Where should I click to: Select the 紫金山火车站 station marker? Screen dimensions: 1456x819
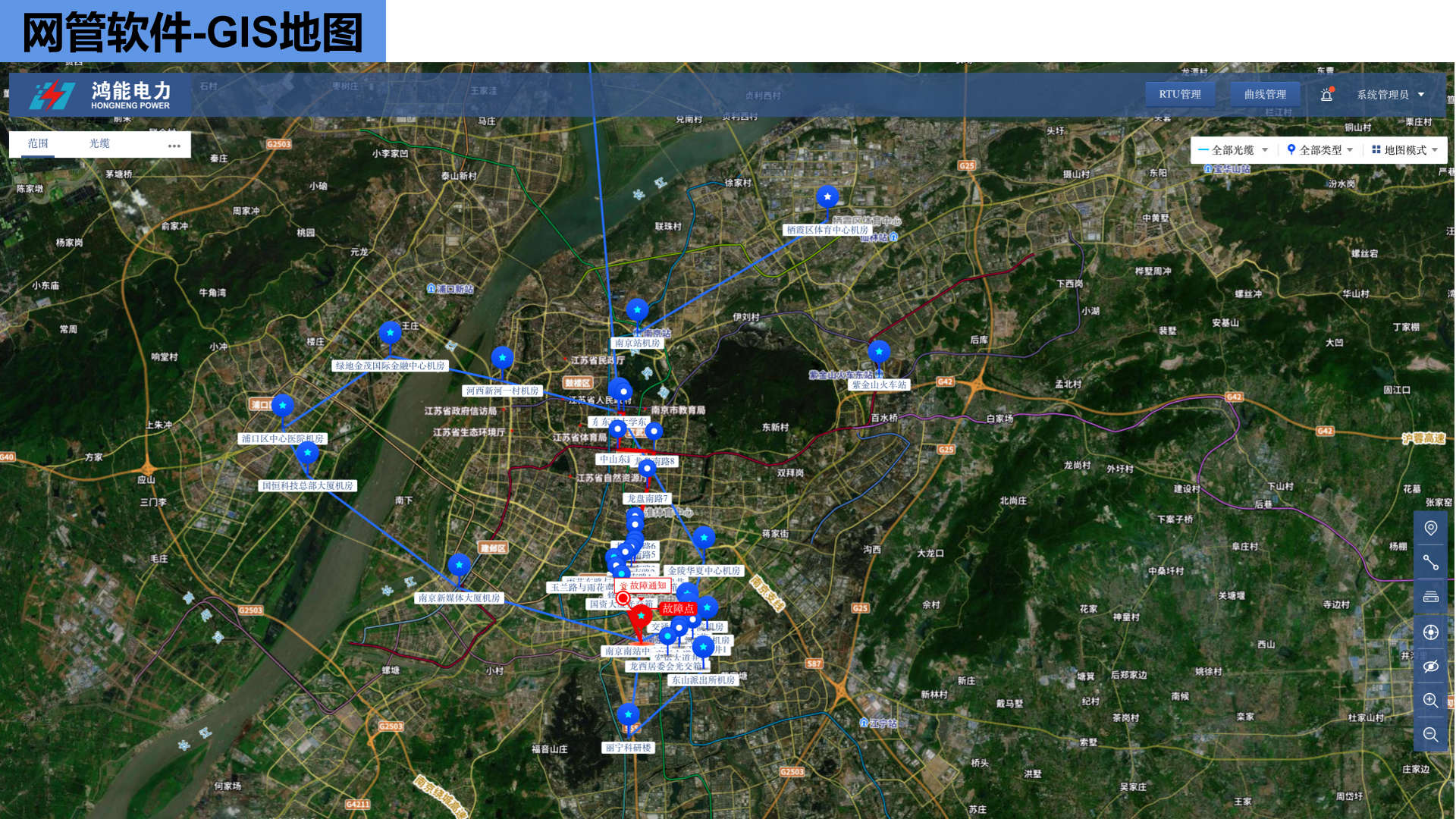pyautogui.click(x=879, y=353)
